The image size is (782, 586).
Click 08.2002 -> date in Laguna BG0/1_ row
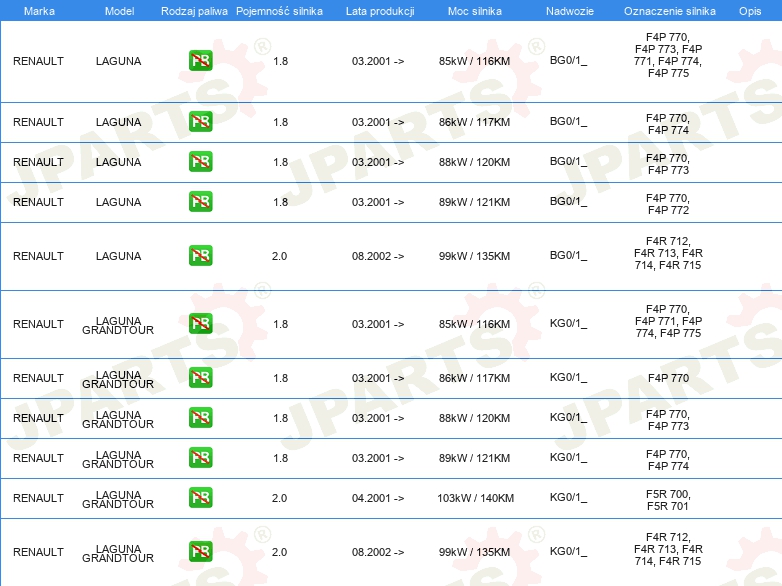pos(378,256)
